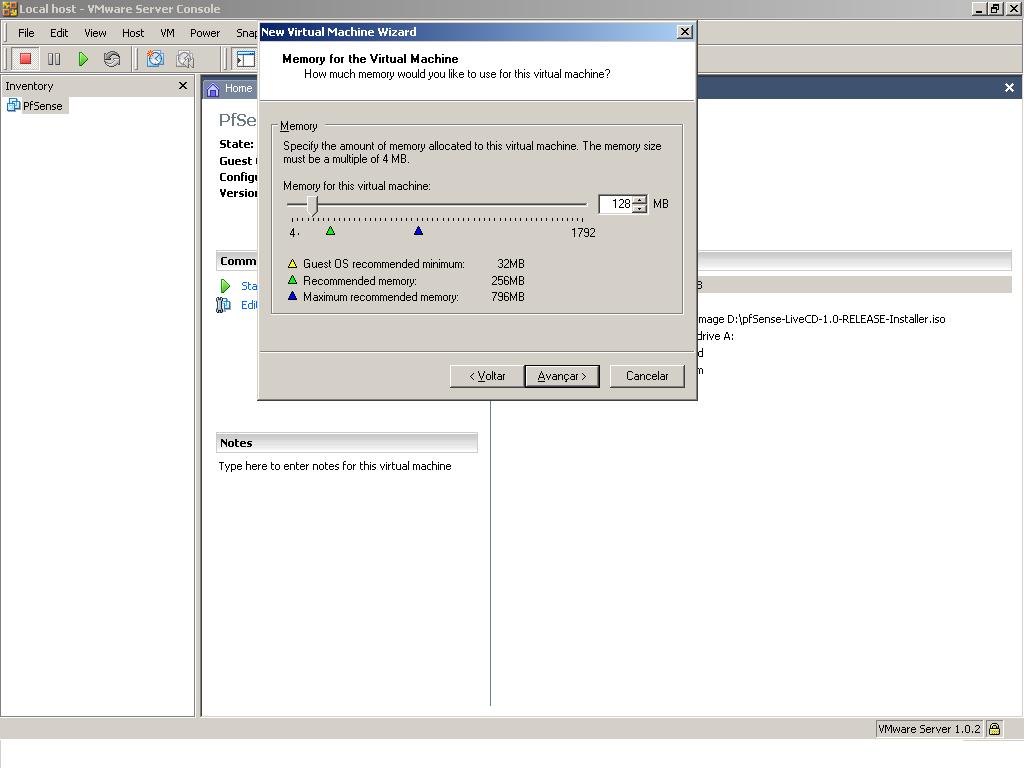Click the Notes section header

click(x=347, y=443)
